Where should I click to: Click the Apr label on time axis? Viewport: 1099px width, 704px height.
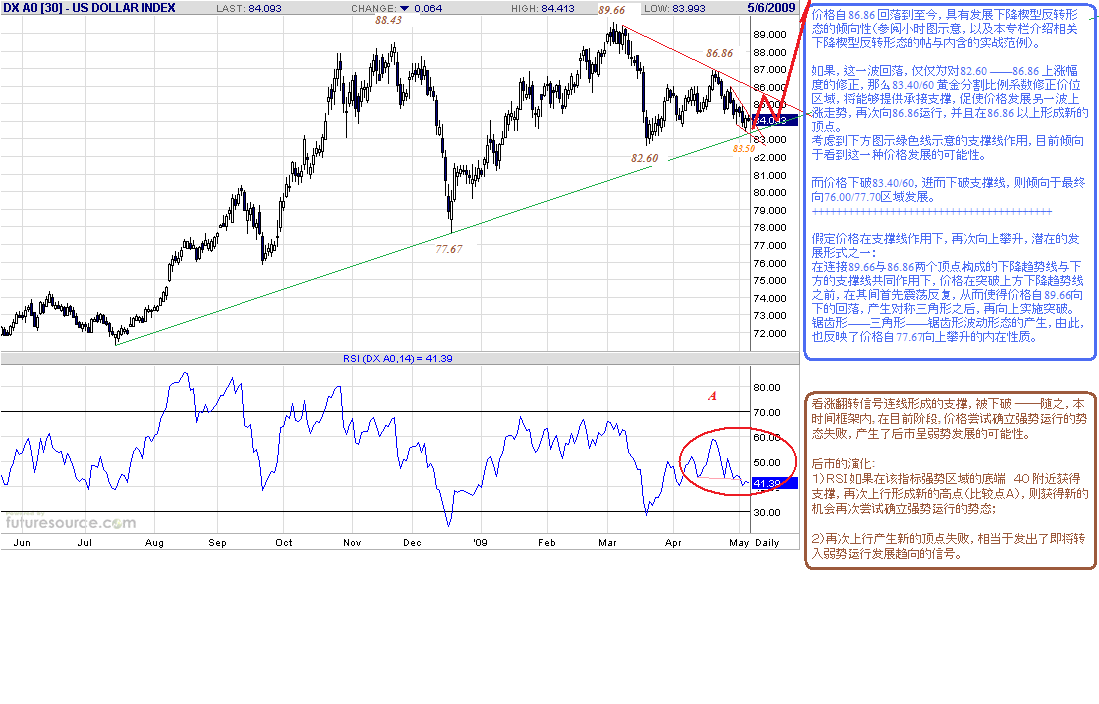673,543
